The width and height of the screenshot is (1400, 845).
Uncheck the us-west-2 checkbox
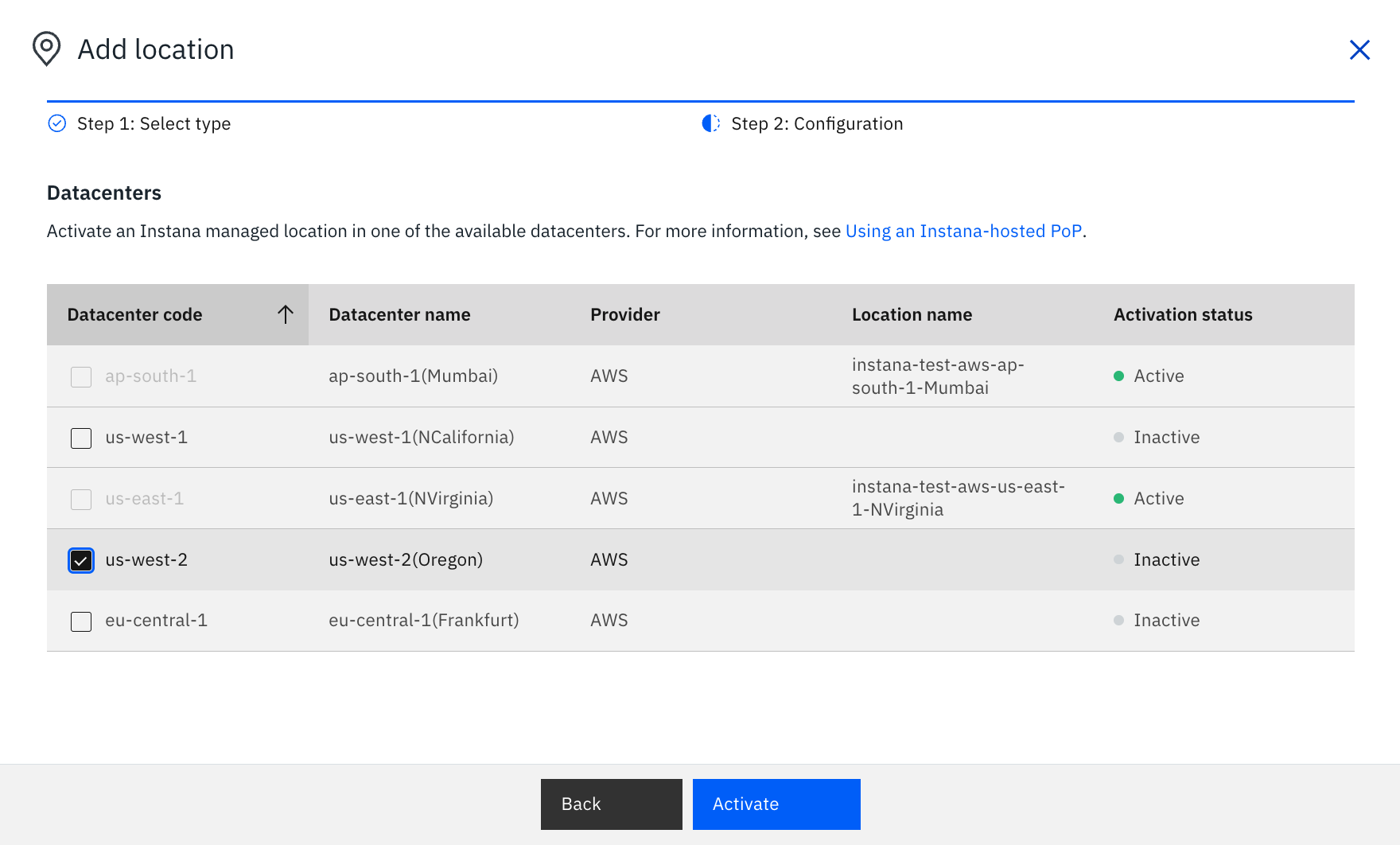point(81,560)
